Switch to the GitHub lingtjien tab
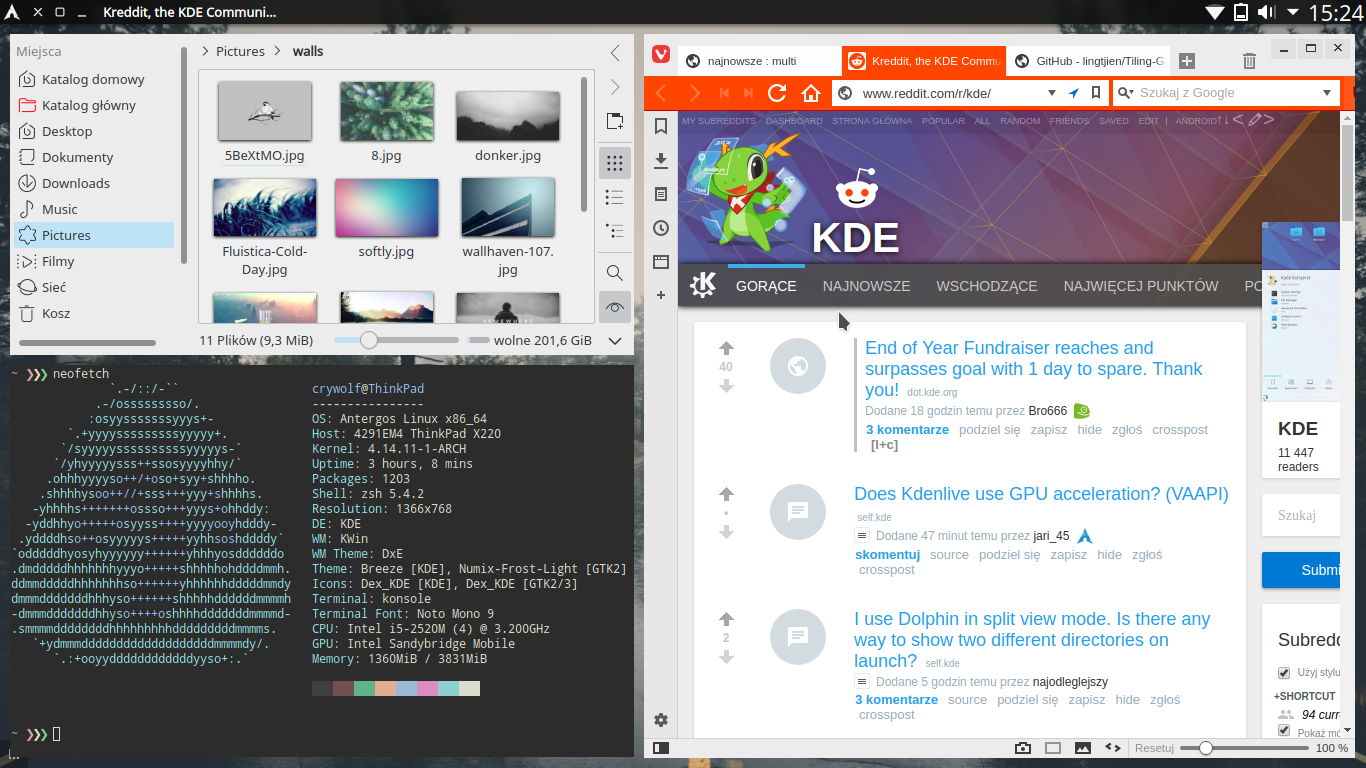This screenshot has height=768, width=1366. point(1088,61)
